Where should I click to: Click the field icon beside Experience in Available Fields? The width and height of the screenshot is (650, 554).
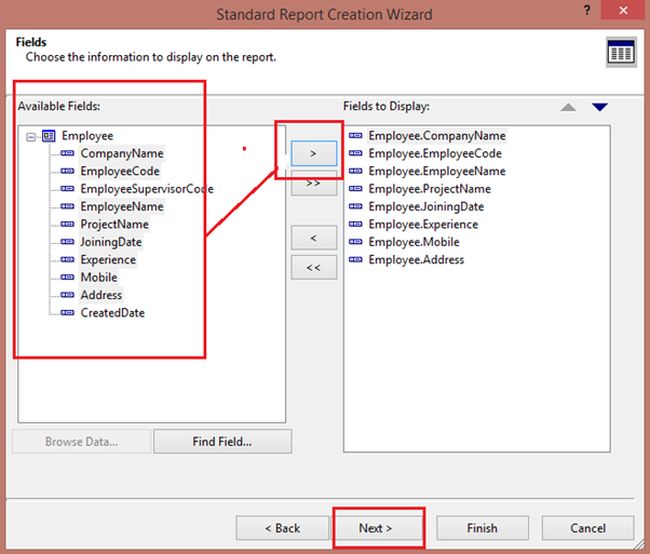[67, 260]
